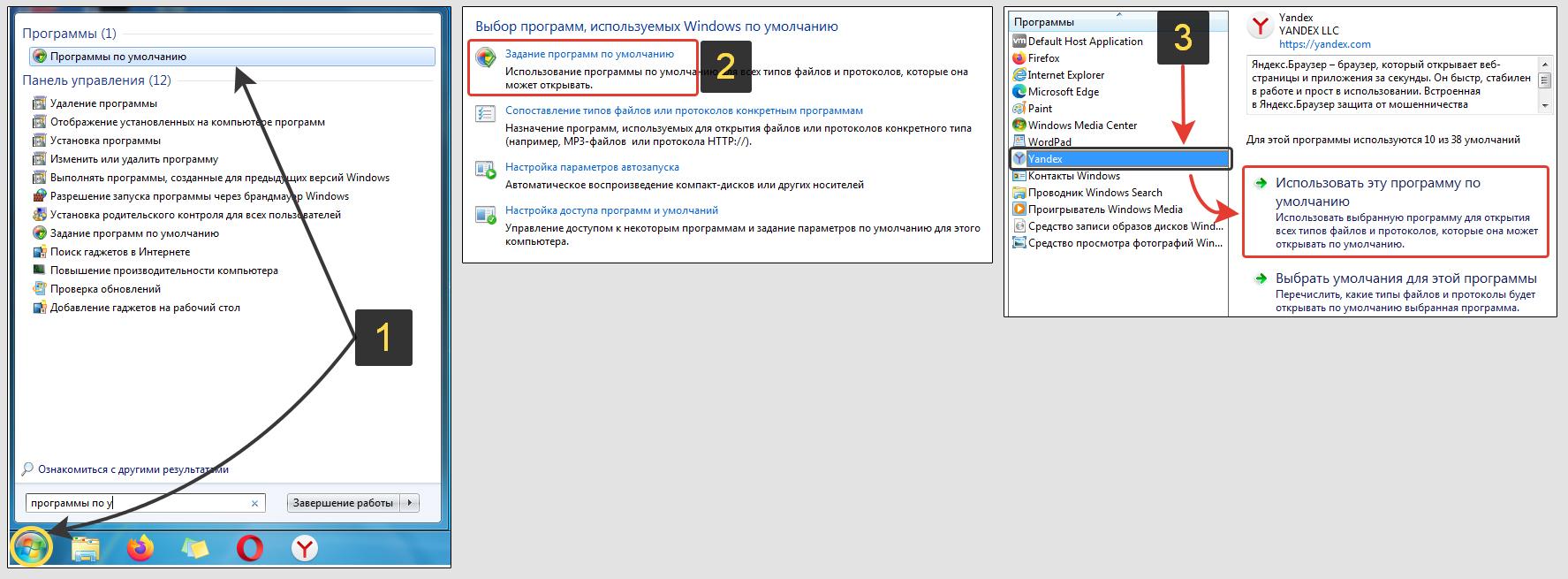Click the 'Установка родительского контроля' icon
Viewport: 1568px width, 579px height.
pyautogui.click(x=39, y=215)
